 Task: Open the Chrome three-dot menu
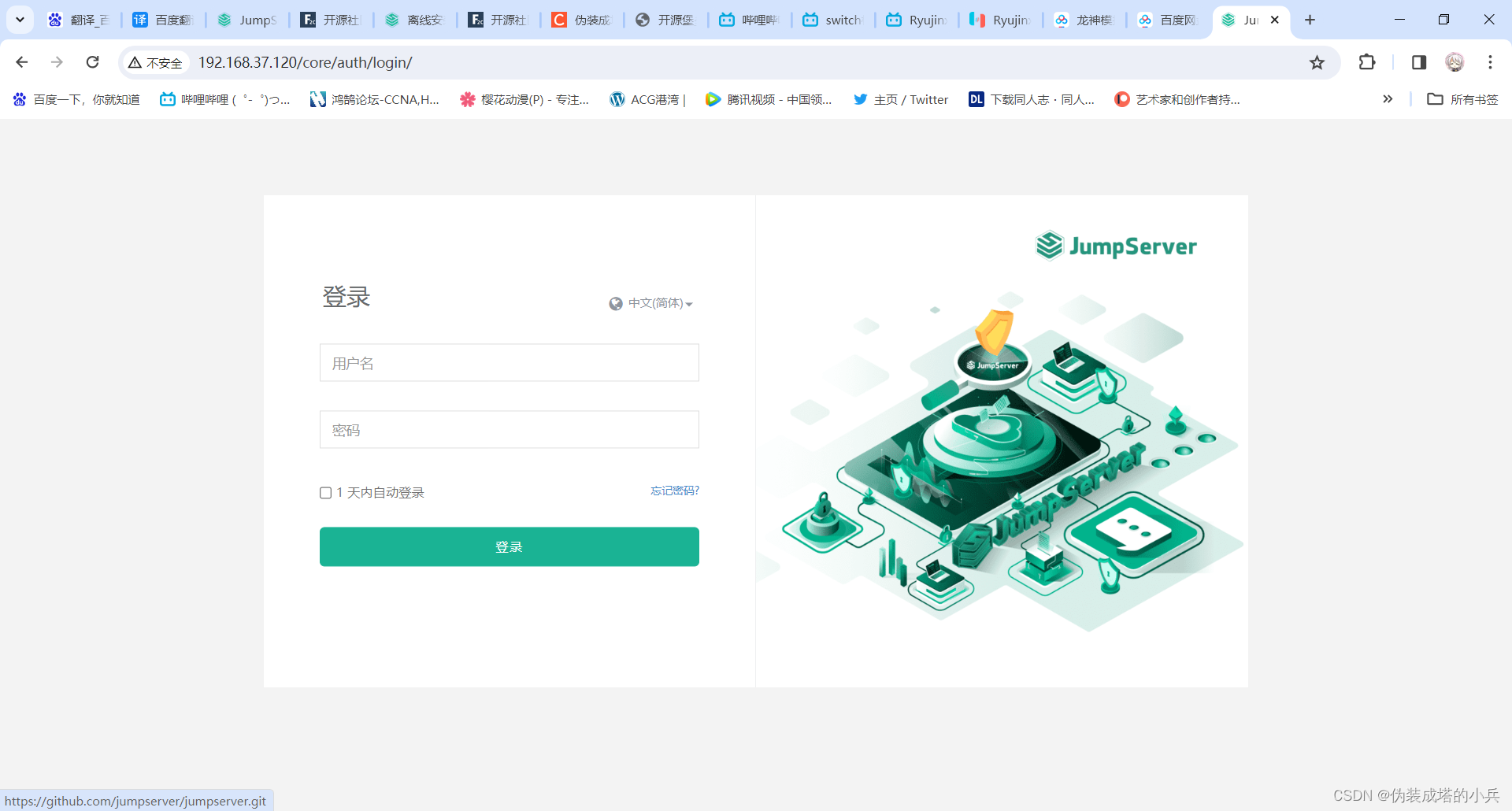point(1490,62)
